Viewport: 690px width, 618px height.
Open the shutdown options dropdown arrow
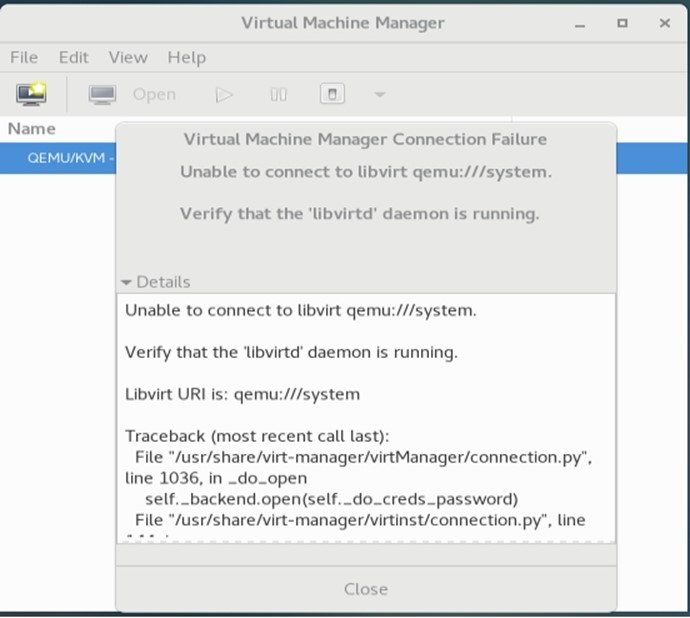pos(379,95)
